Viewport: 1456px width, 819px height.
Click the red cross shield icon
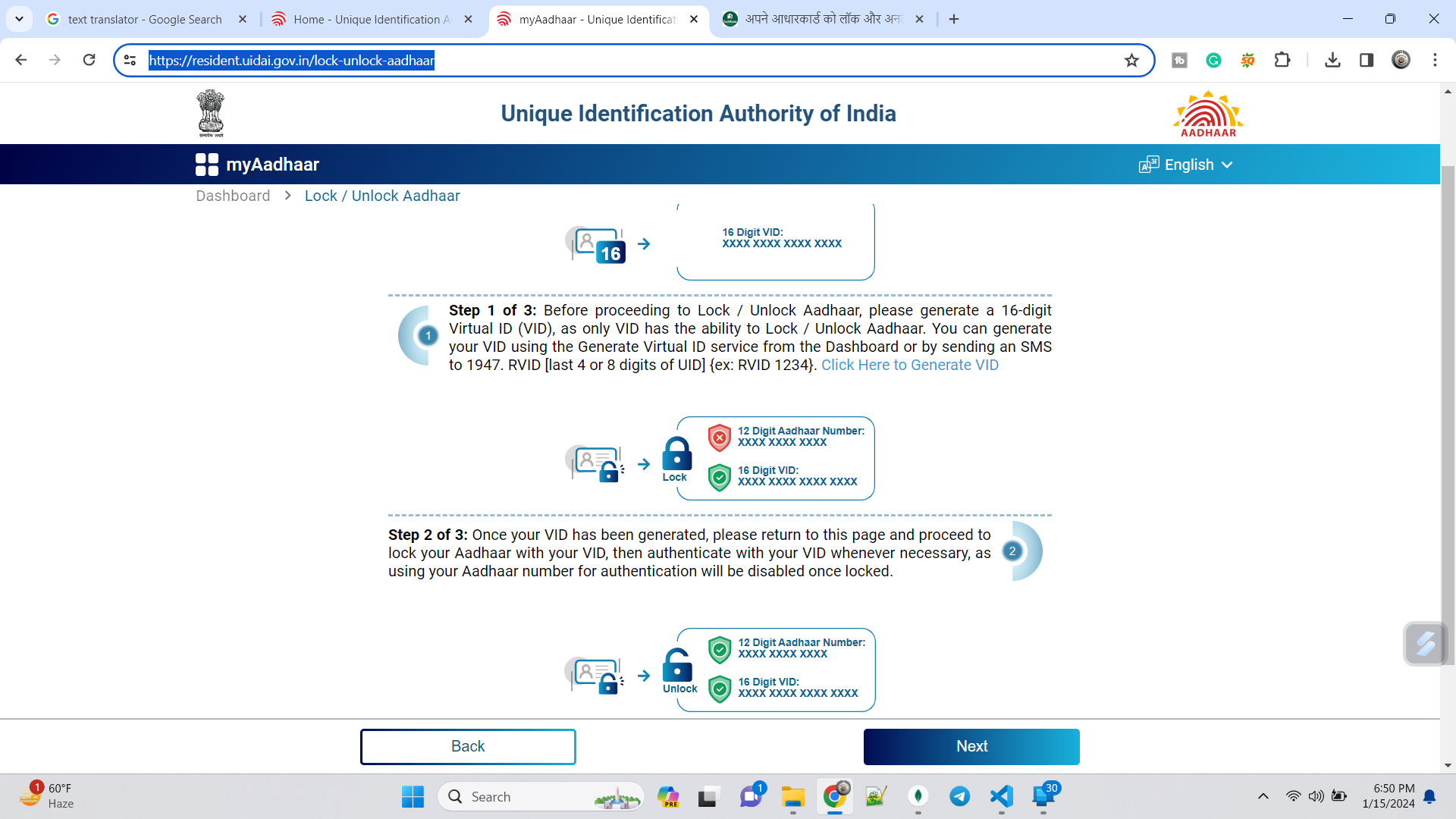pos(719,438)
